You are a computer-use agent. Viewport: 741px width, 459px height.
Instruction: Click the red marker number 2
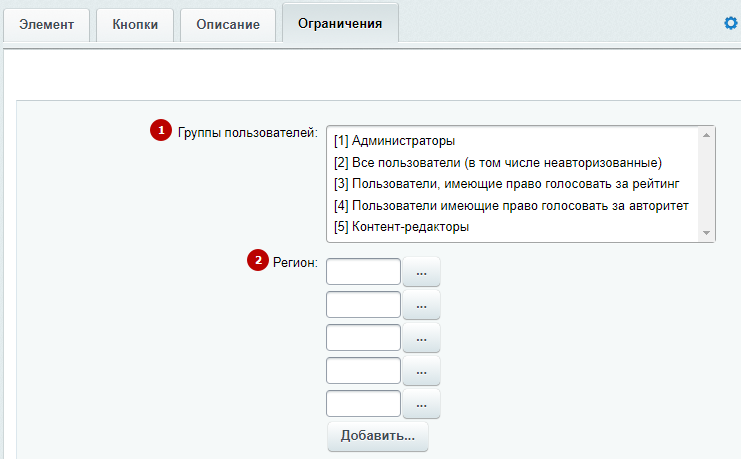pyautogui.click(x=258, y=260)
